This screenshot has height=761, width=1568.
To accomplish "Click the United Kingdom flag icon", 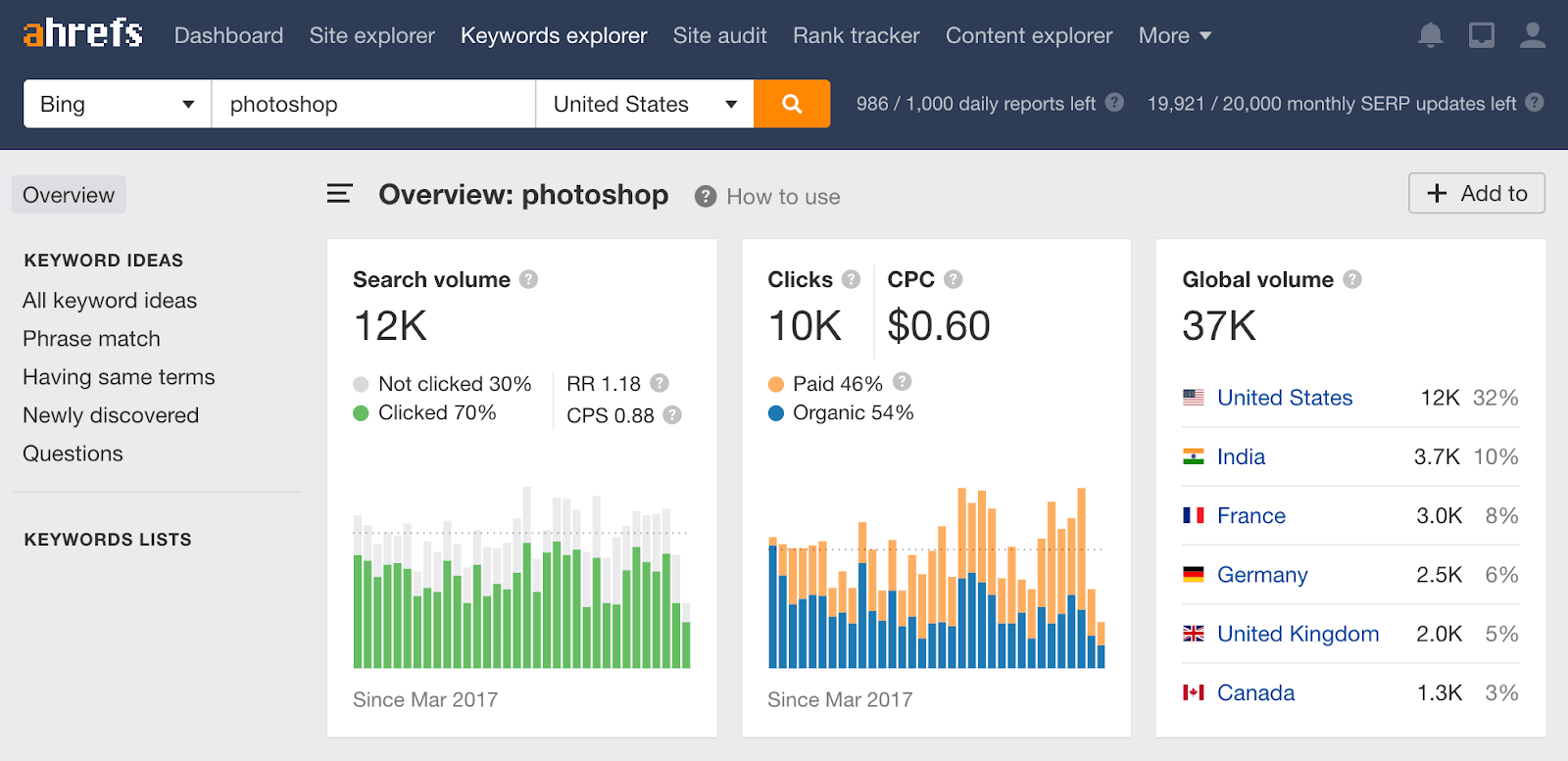I will pyautogui.click(x=1194, y=634).
